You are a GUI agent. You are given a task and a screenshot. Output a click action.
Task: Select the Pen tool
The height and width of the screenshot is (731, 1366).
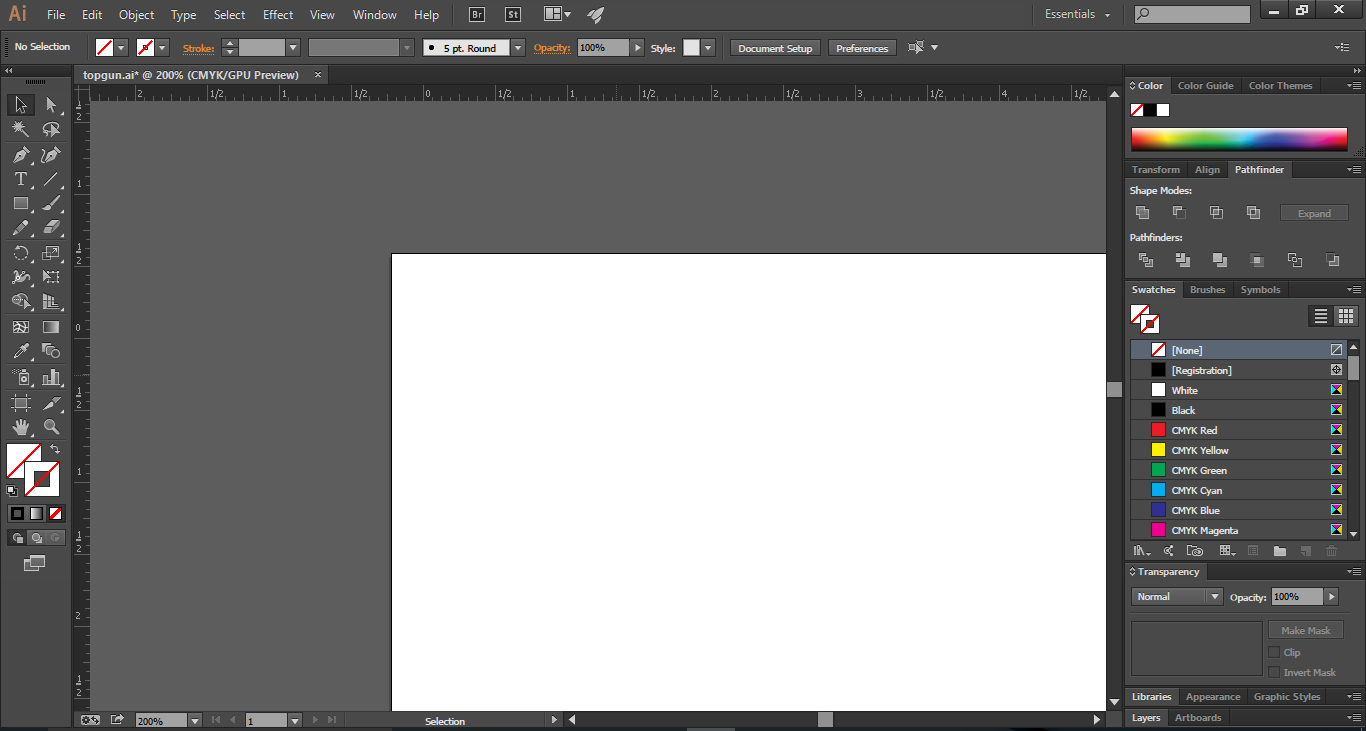(x=20, y=155)
